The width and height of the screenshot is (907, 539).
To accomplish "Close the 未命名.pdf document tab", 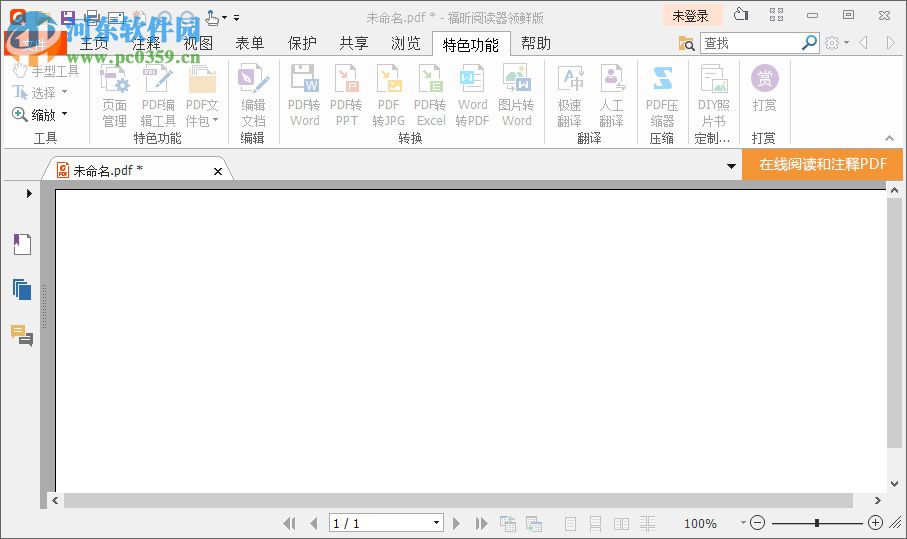I will click(217, 171).
